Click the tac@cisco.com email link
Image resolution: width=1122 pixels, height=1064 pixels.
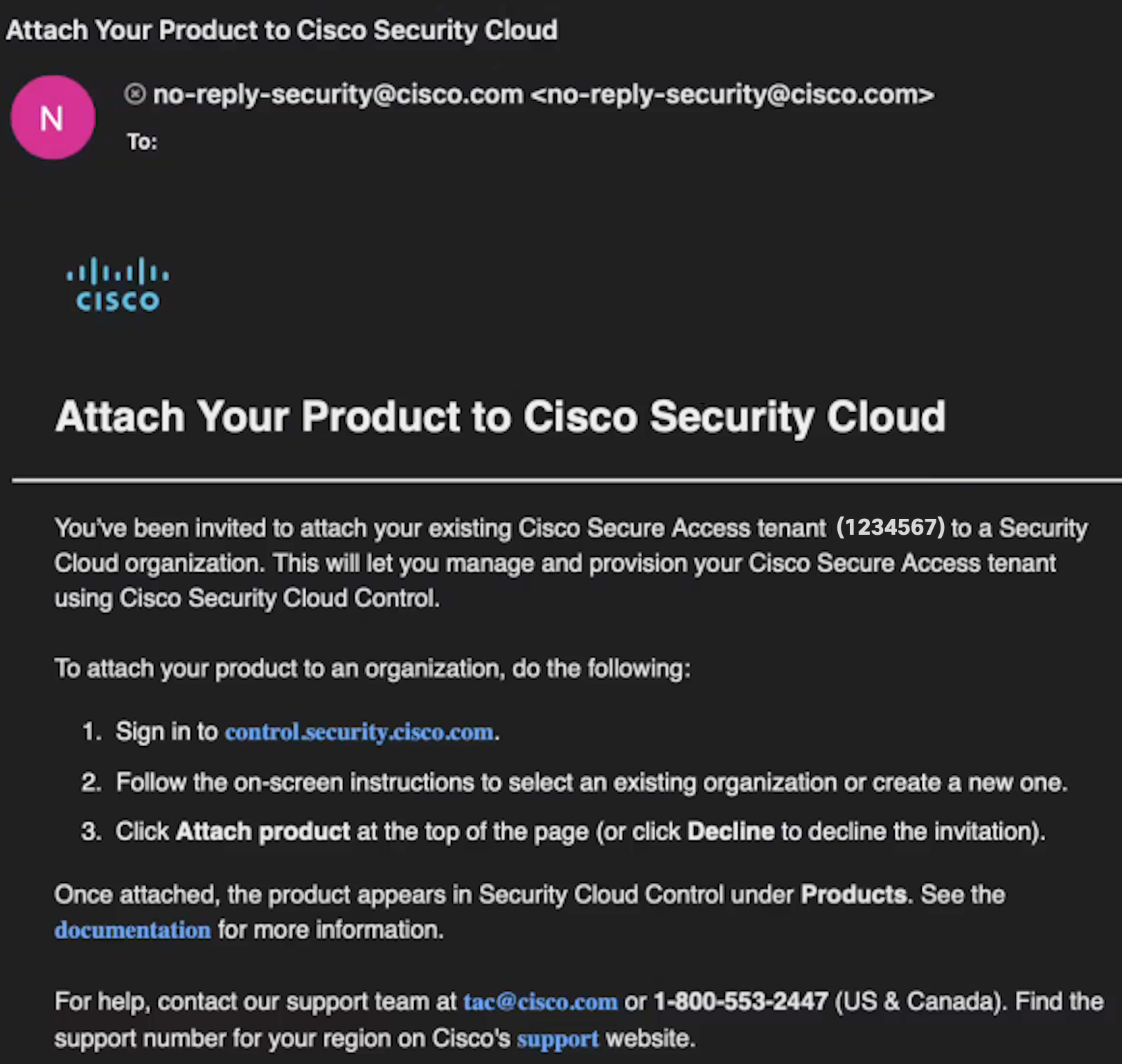coord(540,1002)
